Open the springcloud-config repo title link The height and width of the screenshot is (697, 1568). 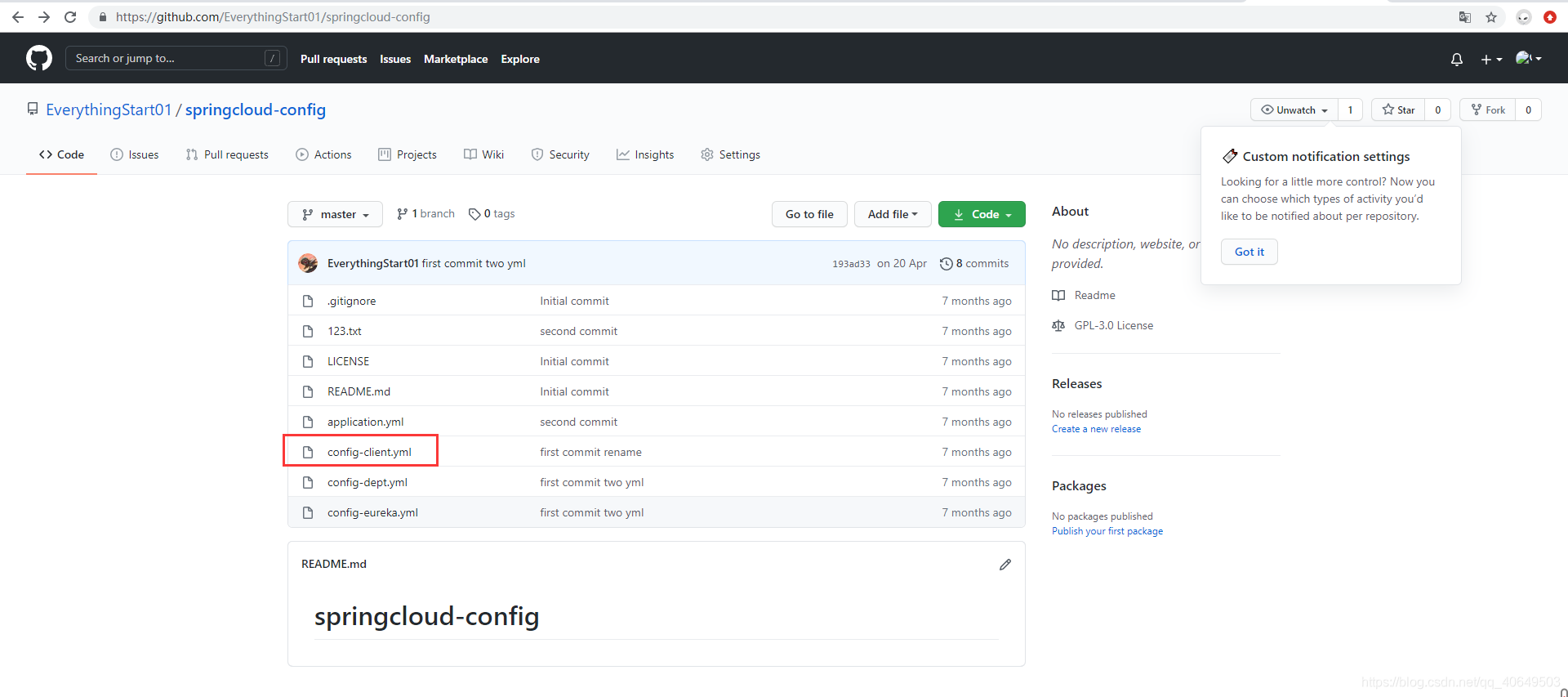click(256, 109)
